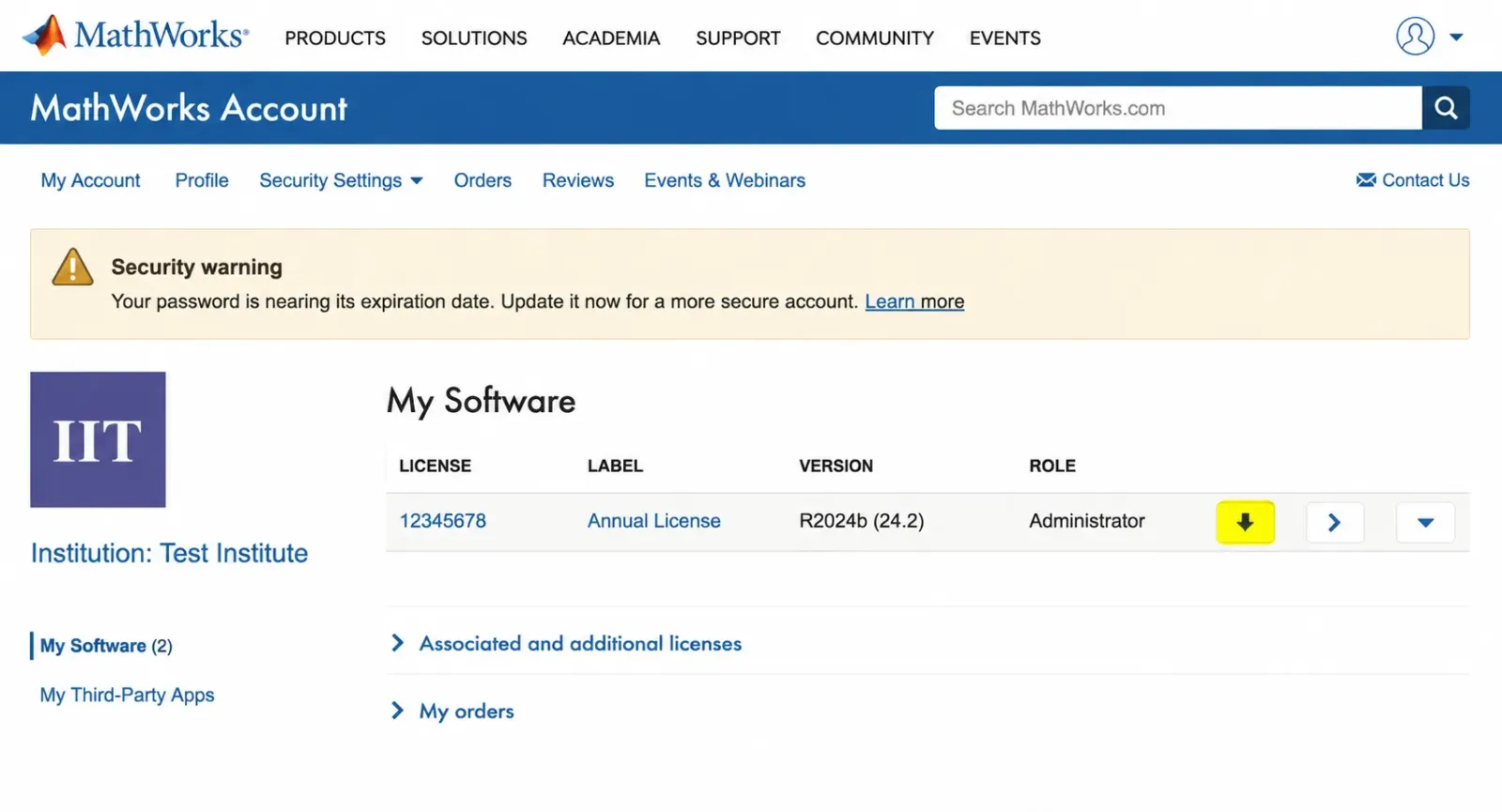Click the ROLE column header
The width and height of the screenshot is (1502, 812).
click(x=1052, y=466)
